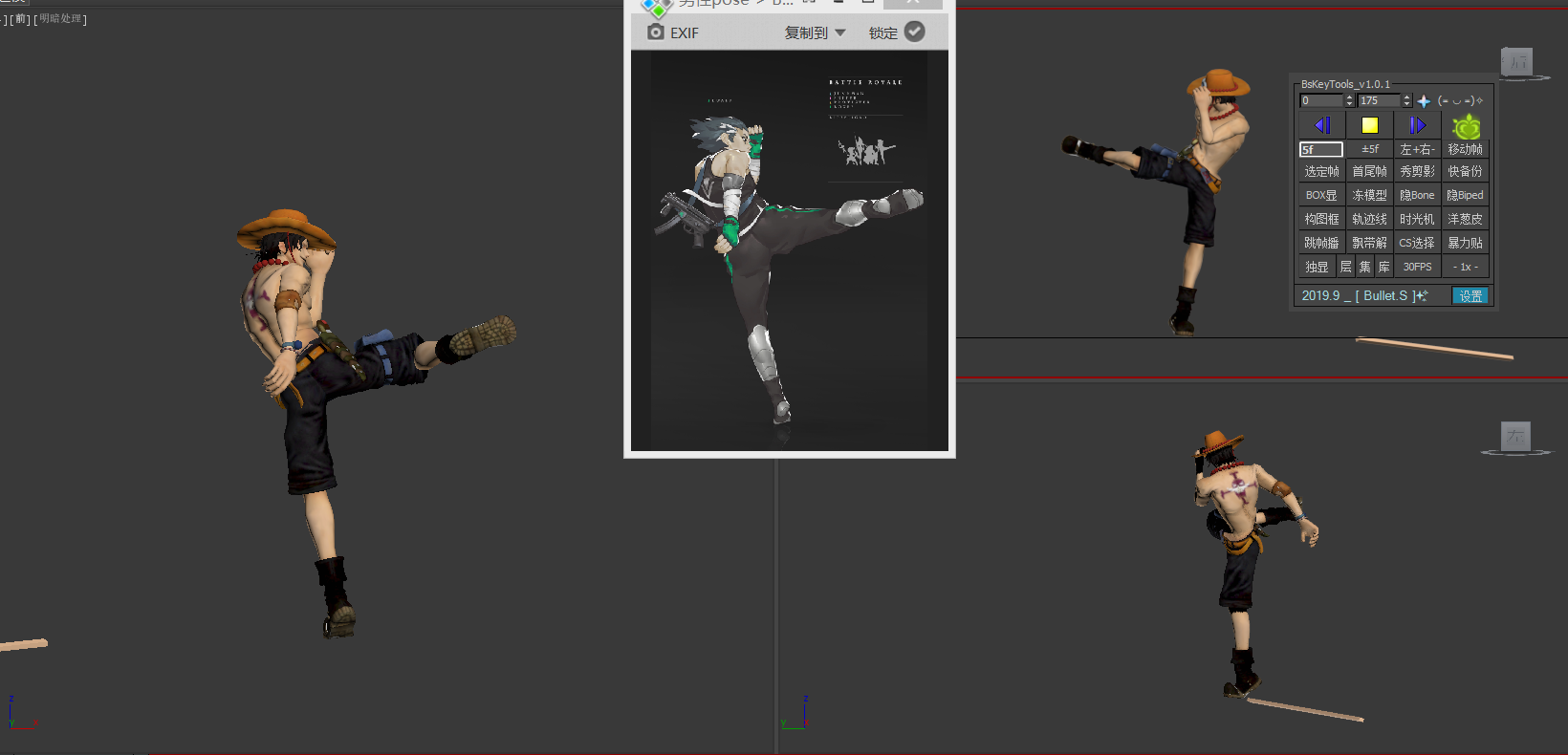The height and width of the screenshot is (755, 1568).
Task: Click the back-view cube in top viewport
Action: tap(1516, 62)
